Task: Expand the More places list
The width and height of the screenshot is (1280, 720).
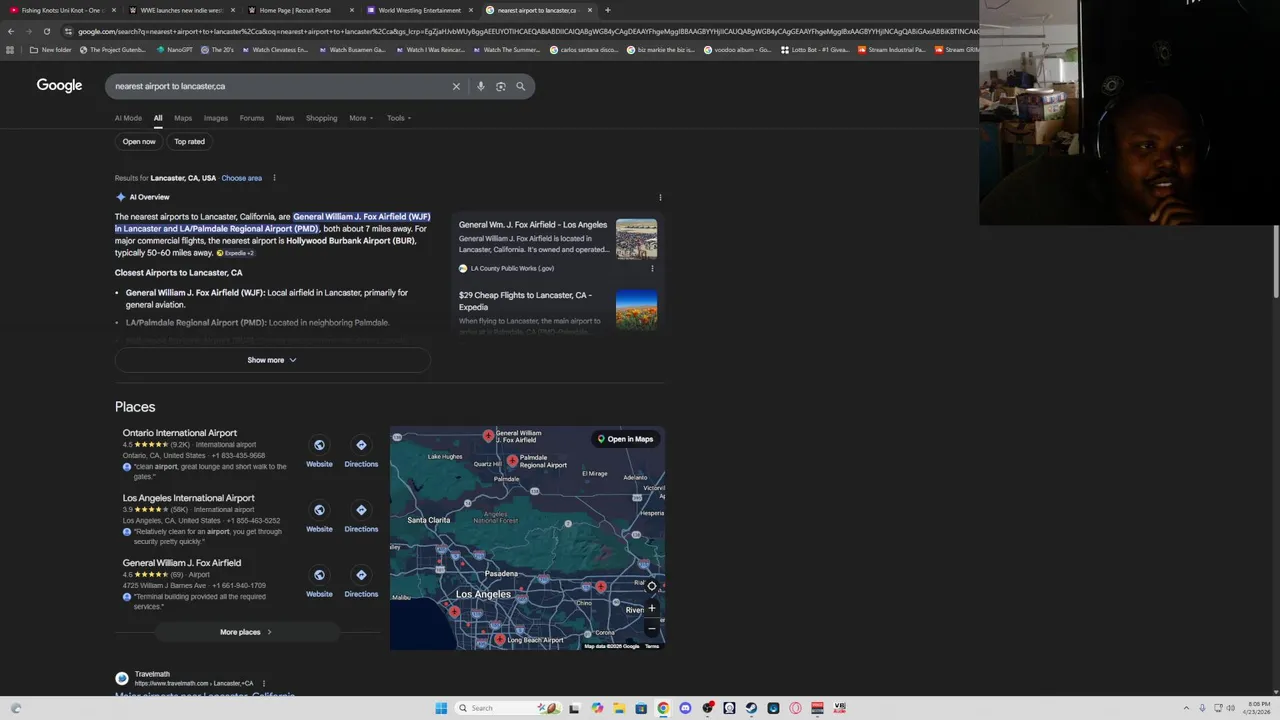Action: [x=246, y=632]
